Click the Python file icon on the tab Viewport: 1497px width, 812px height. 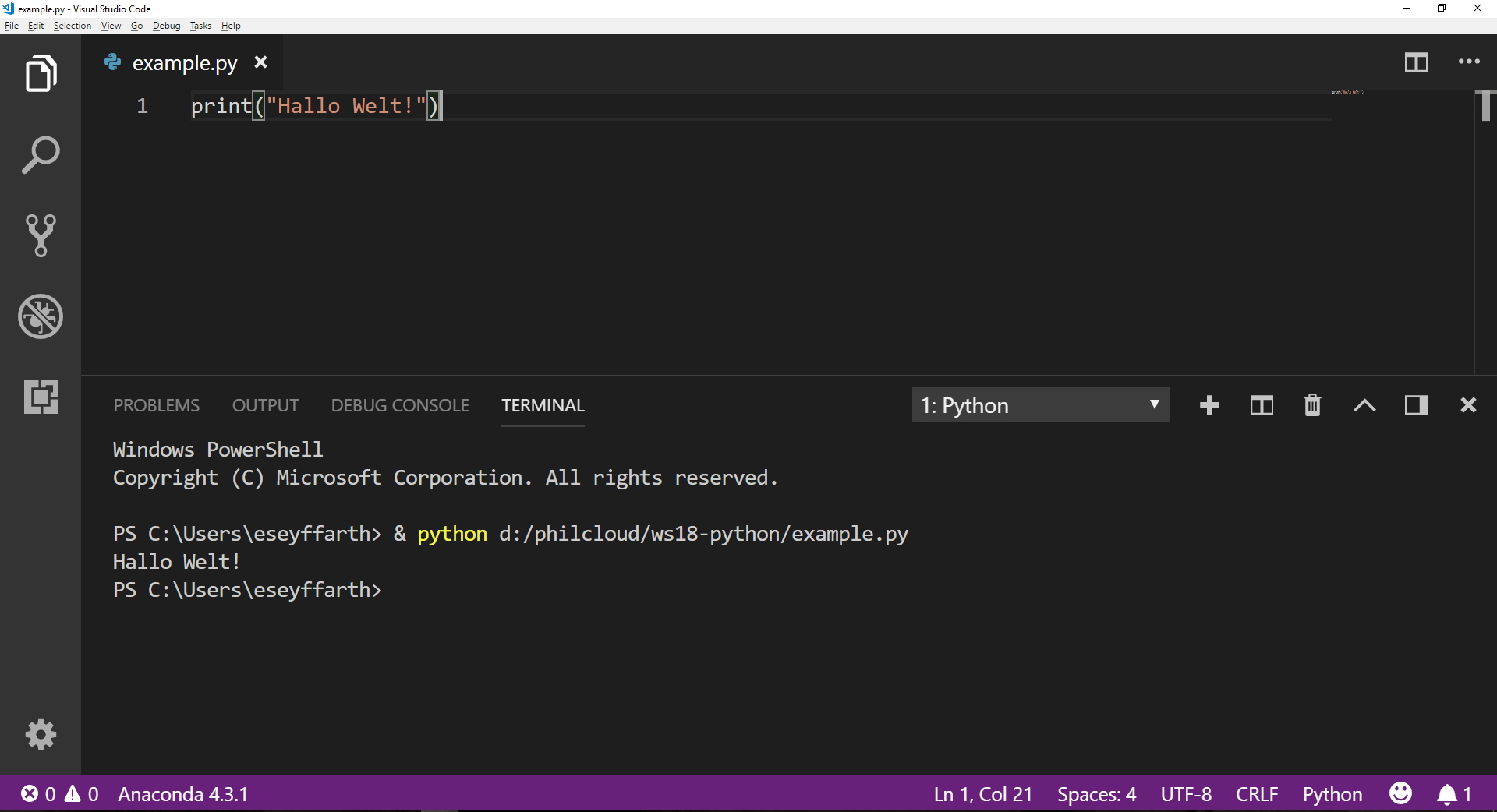[x=113, y=62]
